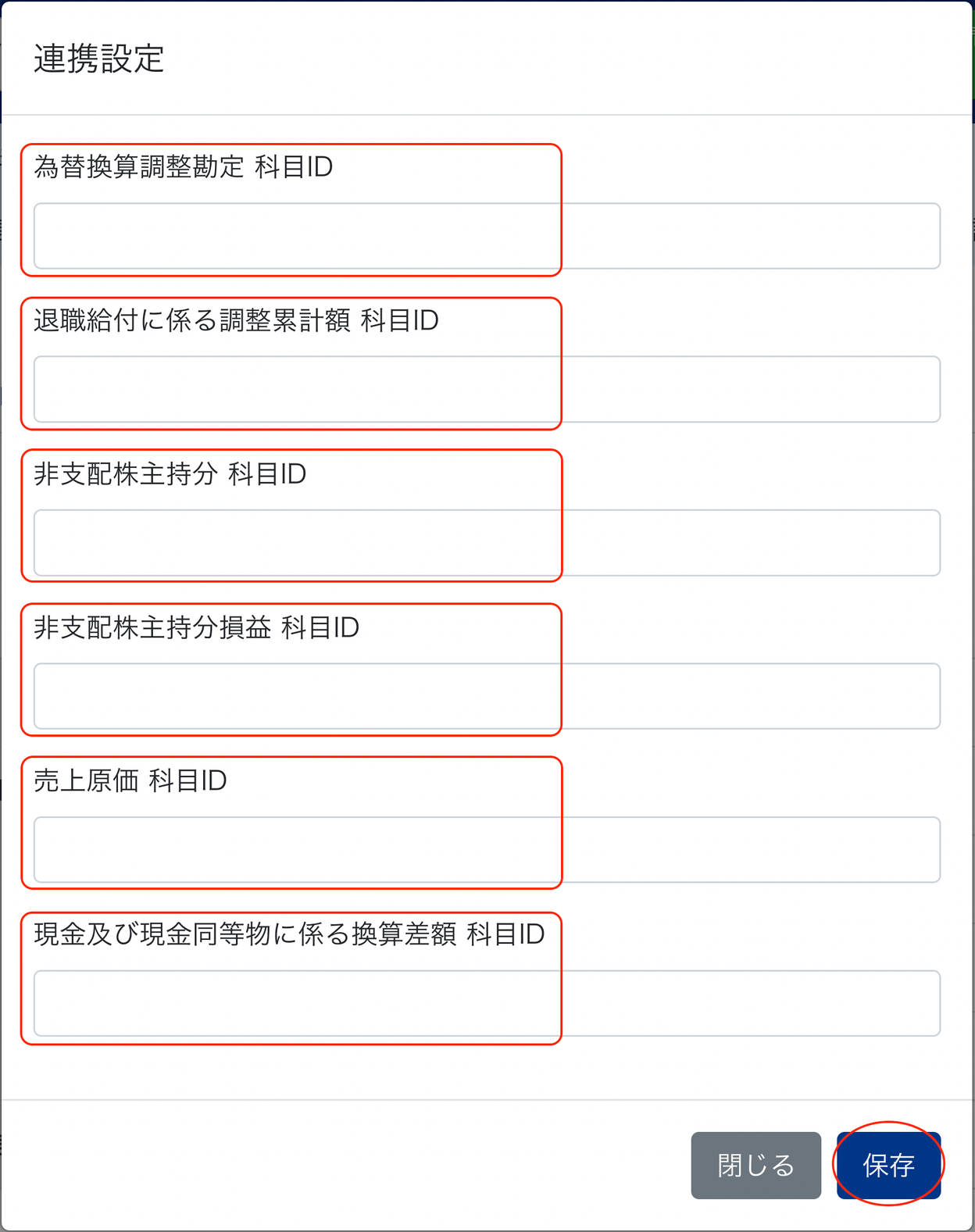Image resolution: width=975 pixels, height=1232 pixels.
Task: Click the 現金及び現金同等物に係る換算差額 科目ID label
Action: coord(289,934)
